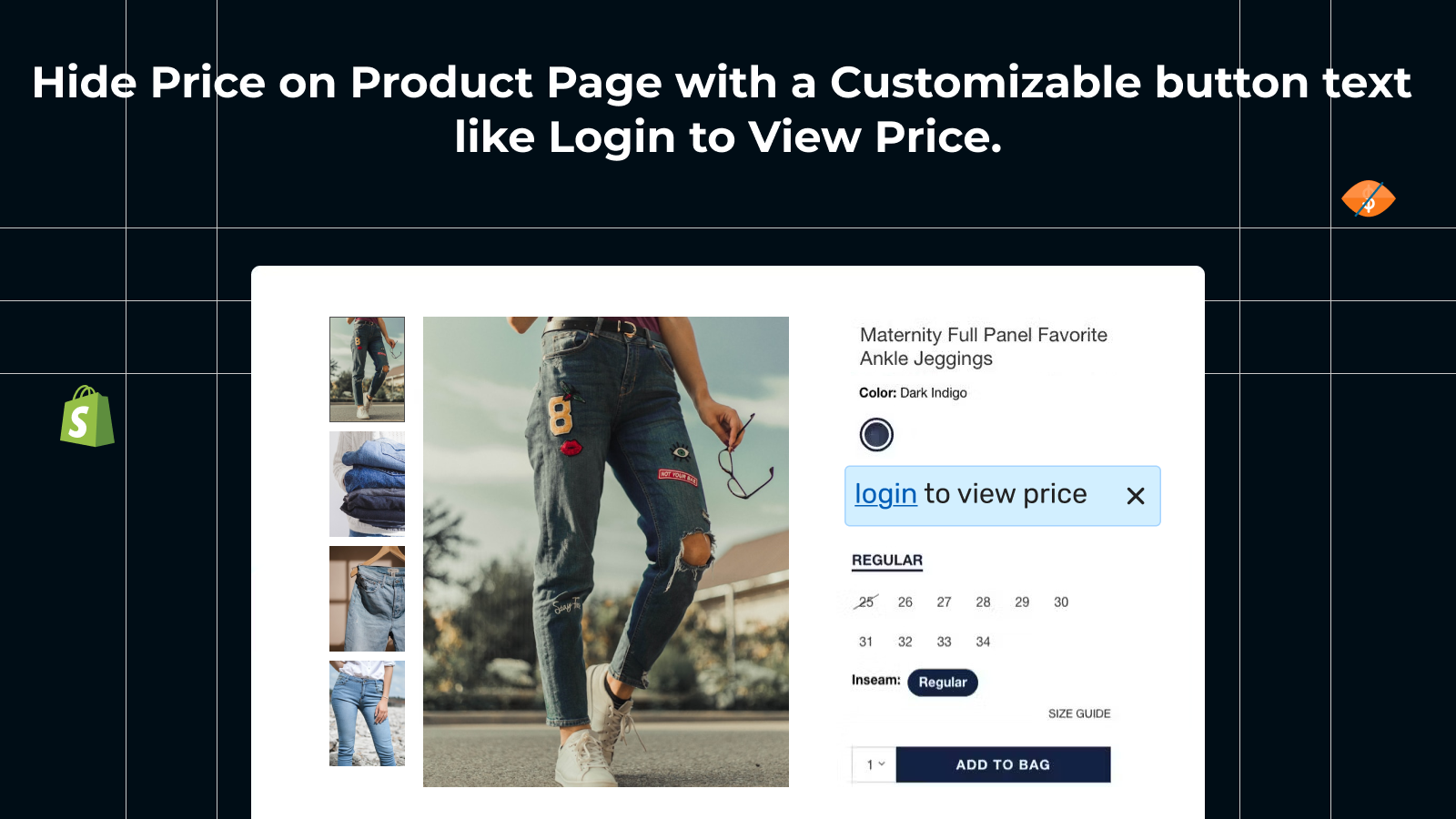This screenshot has width=1456, height=819.
Task: View the light blue jeans model thumbnail
Action: pos(367,713)
